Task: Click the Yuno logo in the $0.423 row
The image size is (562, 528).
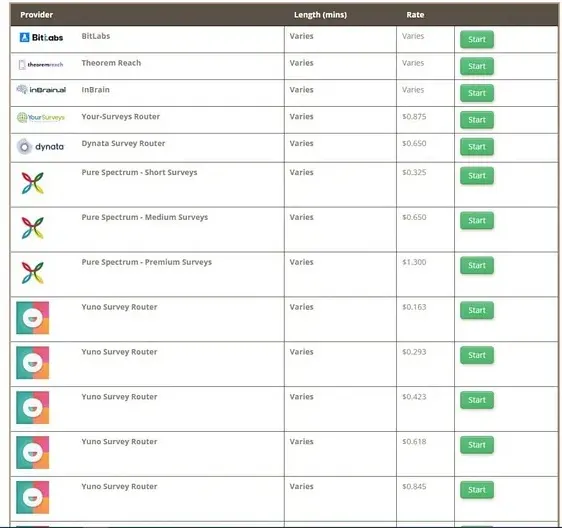Action: (33, 408)
